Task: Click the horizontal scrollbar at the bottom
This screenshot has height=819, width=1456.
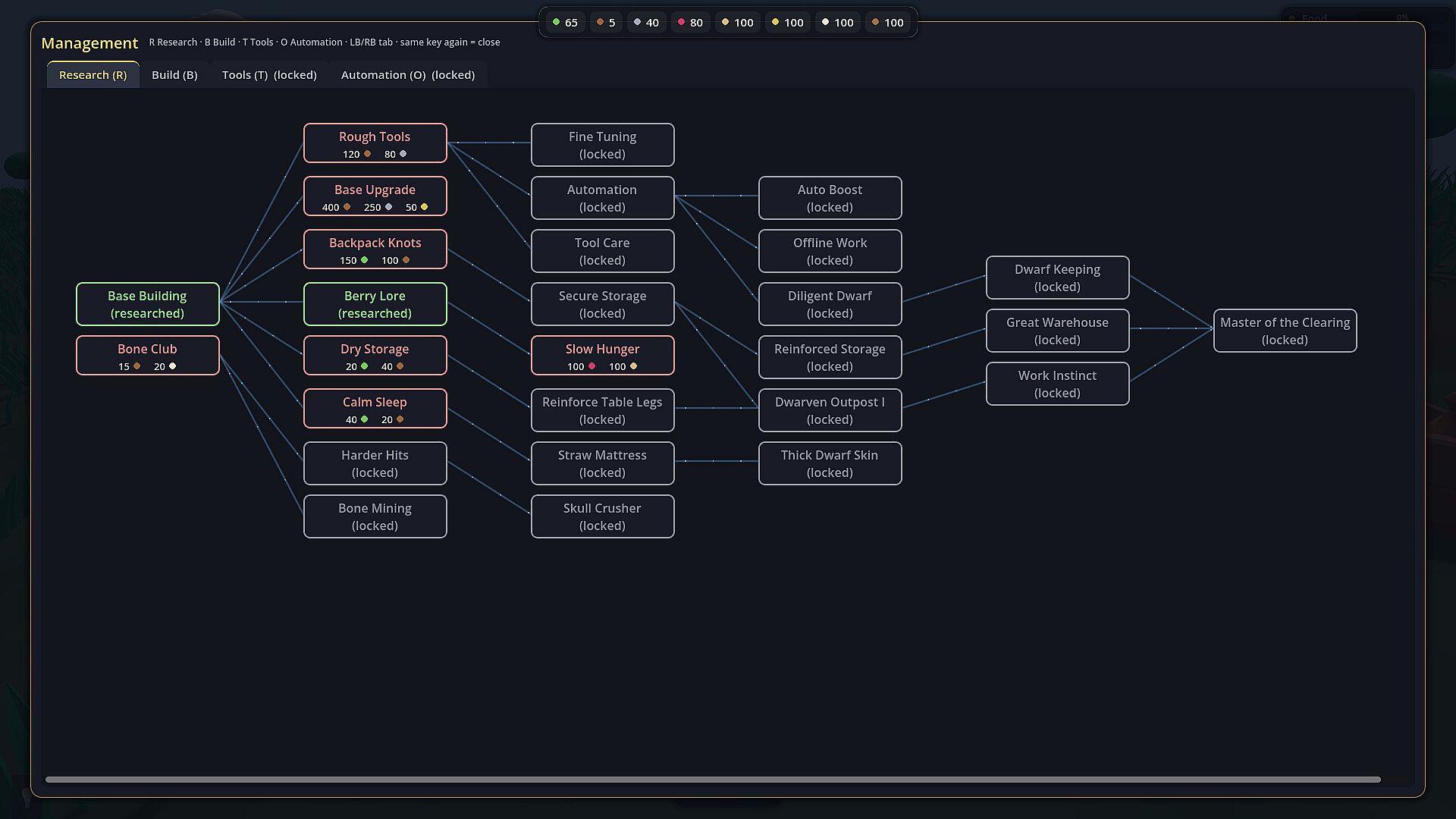Action: coord(713,780)
